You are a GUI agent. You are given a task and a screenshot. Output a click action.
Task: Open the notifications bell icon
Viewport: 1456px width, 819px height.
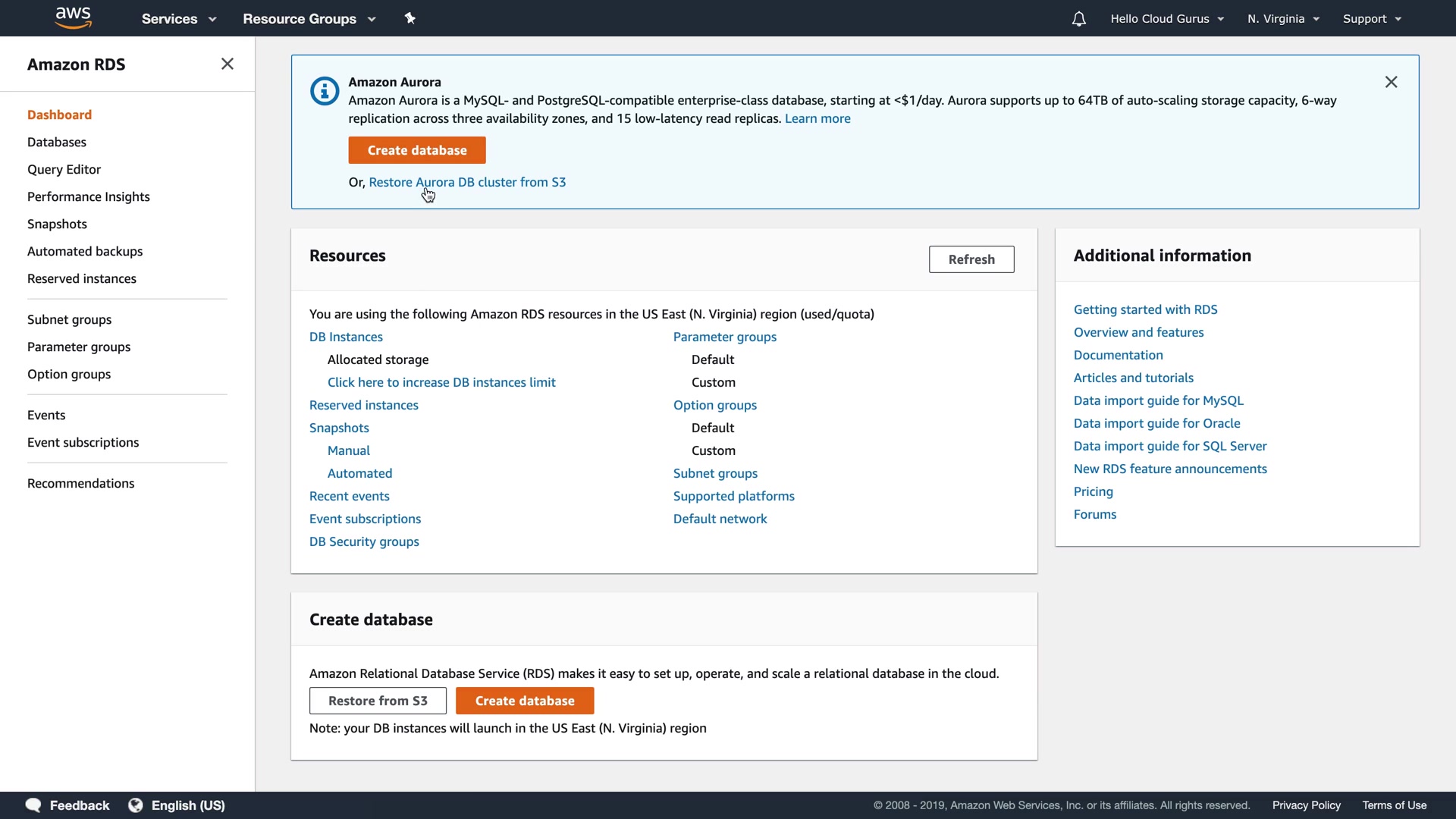coord(1078,19)
